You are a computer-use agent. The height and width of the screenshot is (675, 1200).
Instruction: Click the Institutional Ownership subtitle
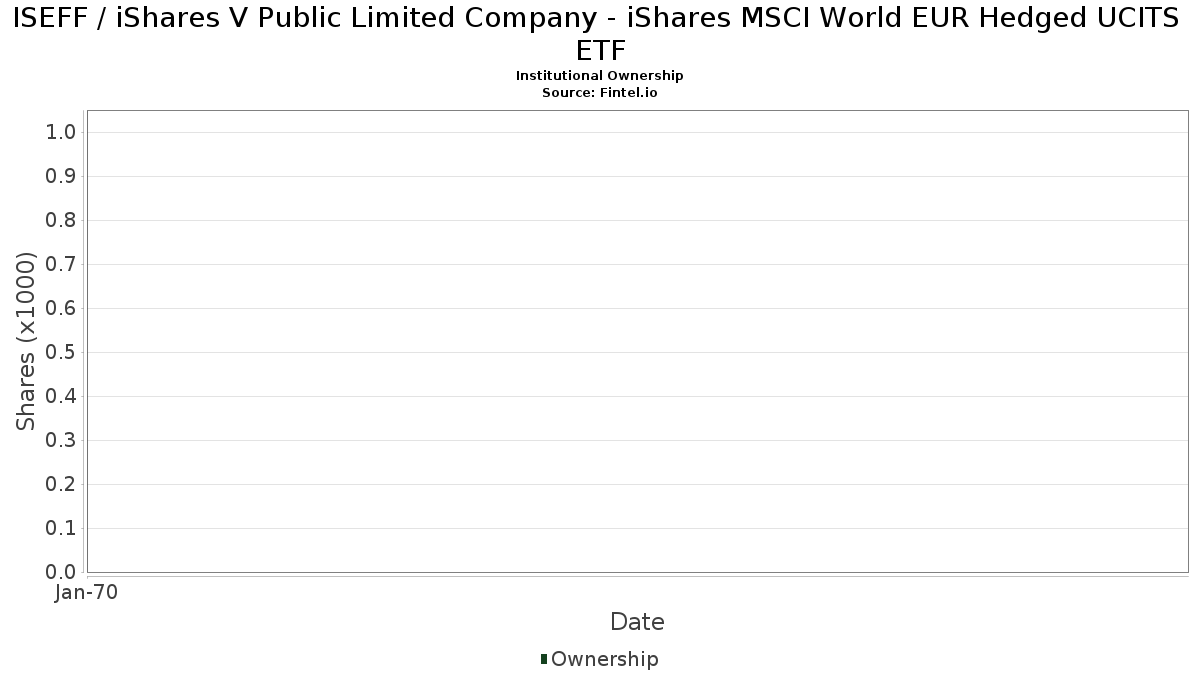click(600, 76)
